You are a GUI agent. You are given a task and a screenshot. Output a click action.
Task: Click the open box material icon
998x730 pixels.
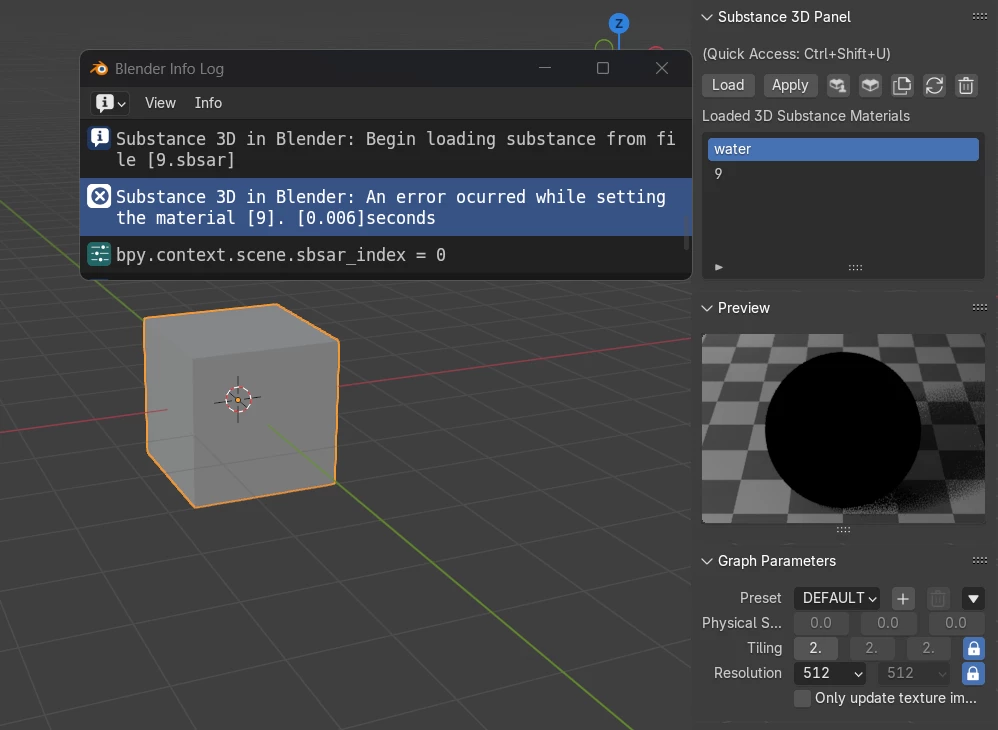tap(870, 85)
